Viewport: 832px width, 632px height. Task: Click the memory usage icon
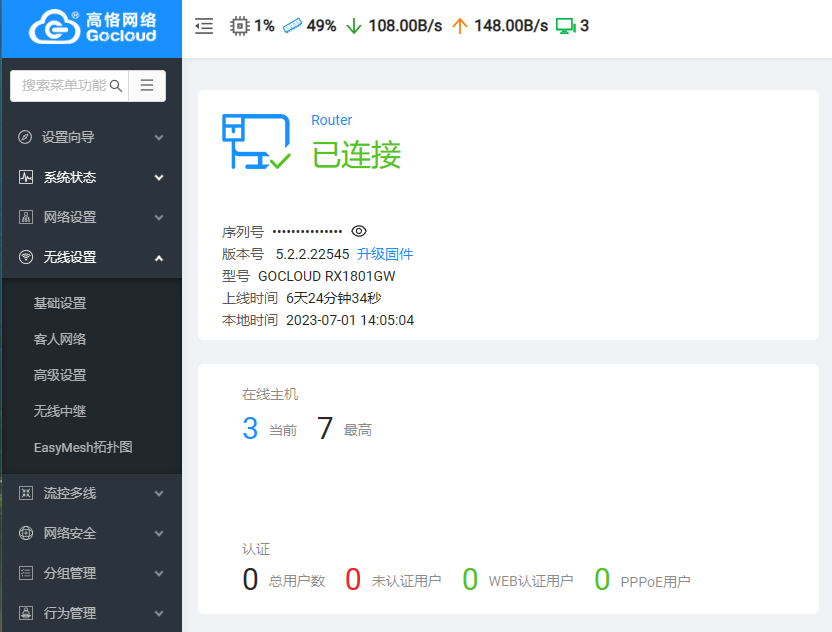292,26
